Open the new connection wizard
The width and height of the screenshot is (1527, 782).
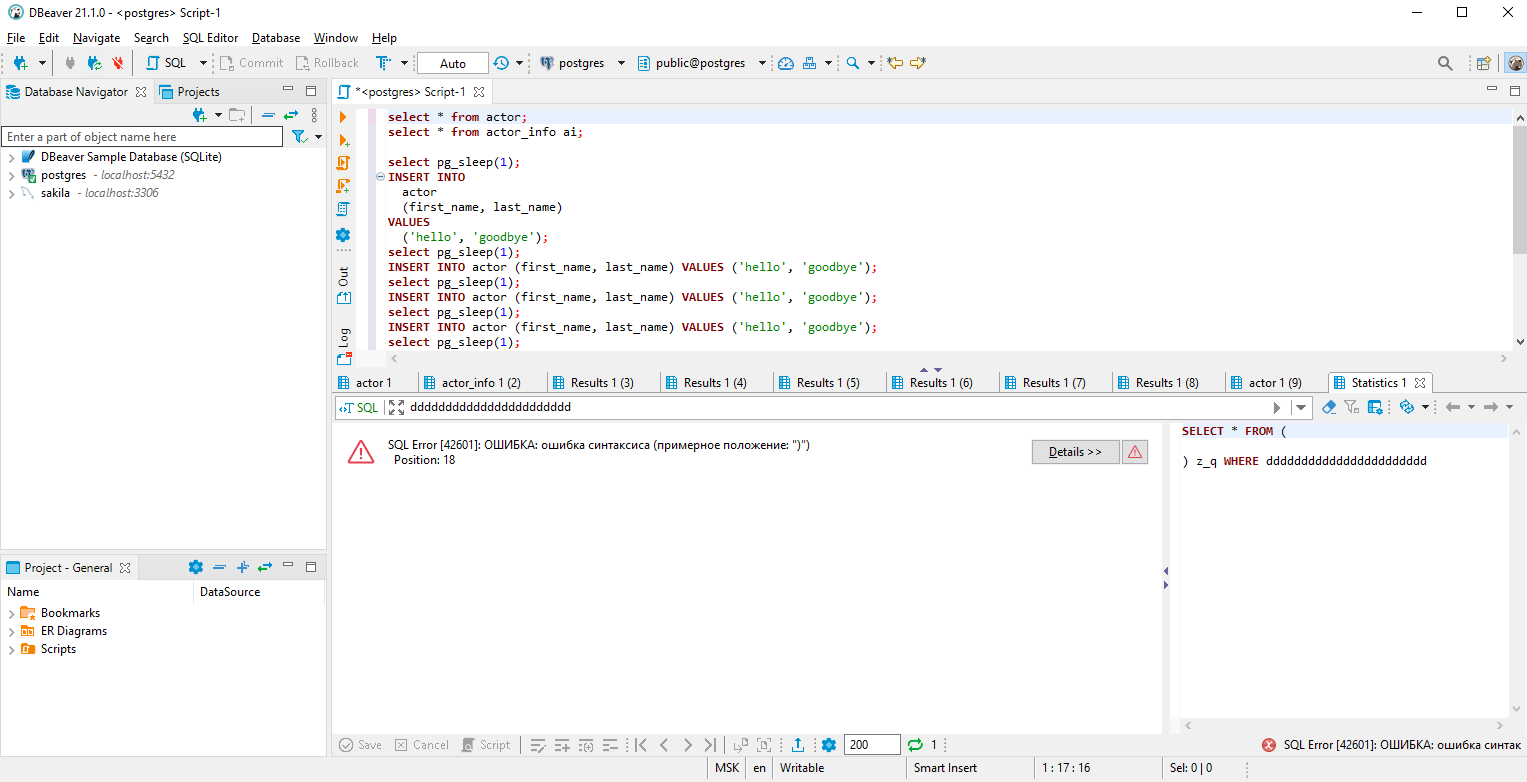[x=20, y=62]
